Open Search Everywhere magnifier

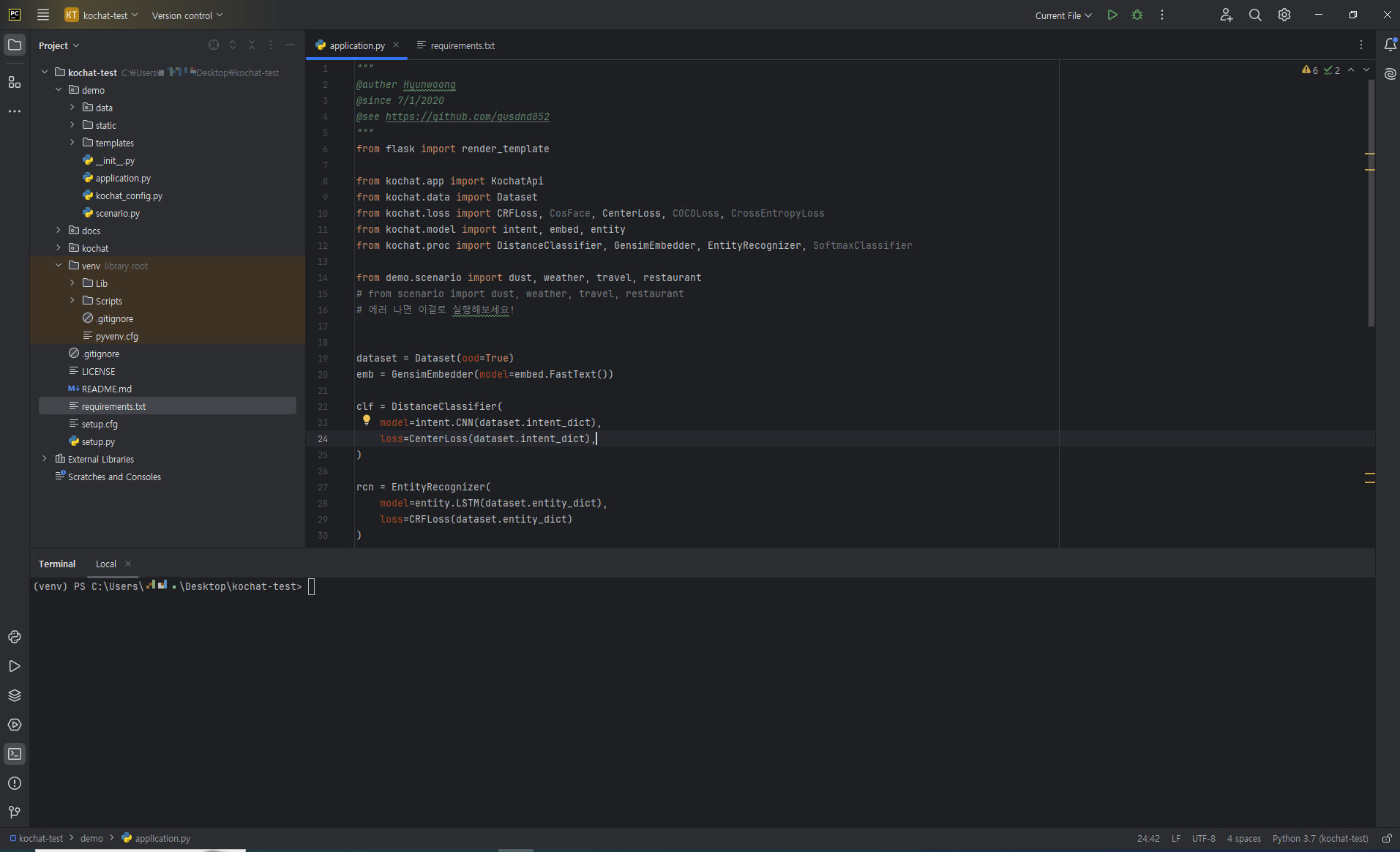(1255, 15)
